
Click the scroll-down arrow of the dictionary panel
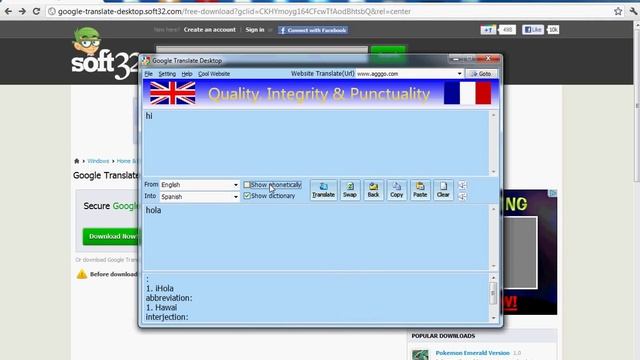click(493, 318)
